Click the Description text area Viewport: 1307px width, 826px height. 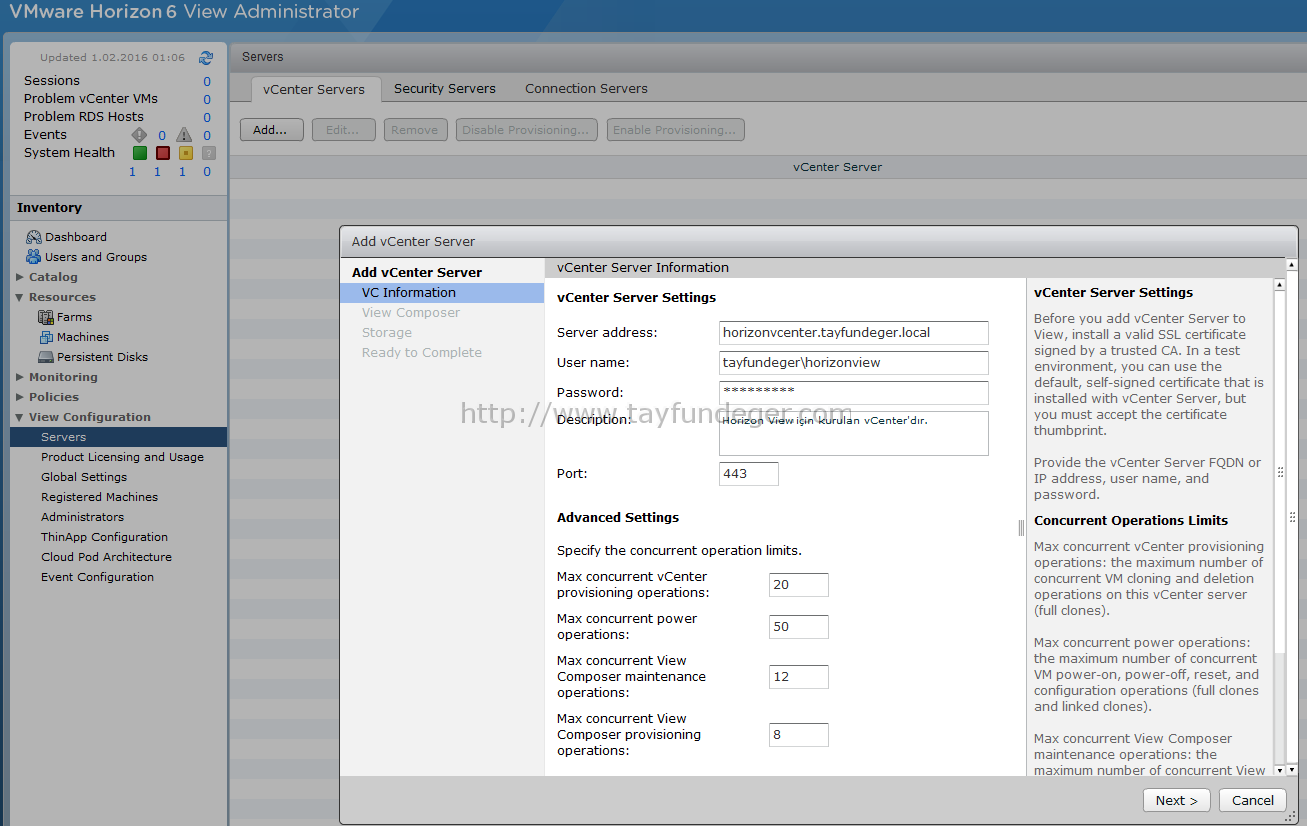pos(854,433)
